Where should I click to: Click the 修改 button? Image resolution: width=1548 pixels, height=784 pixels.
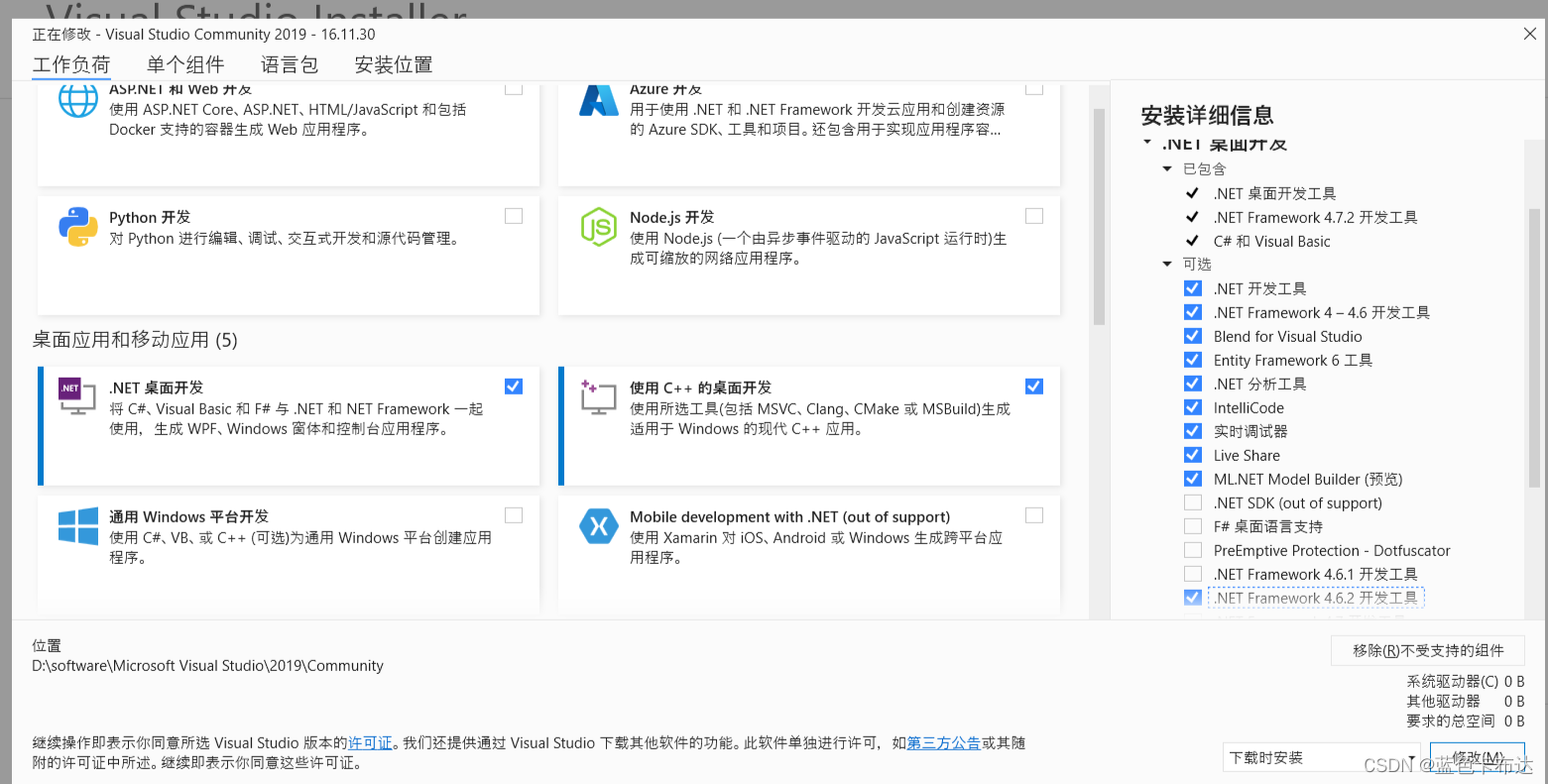pos(1477,756)
